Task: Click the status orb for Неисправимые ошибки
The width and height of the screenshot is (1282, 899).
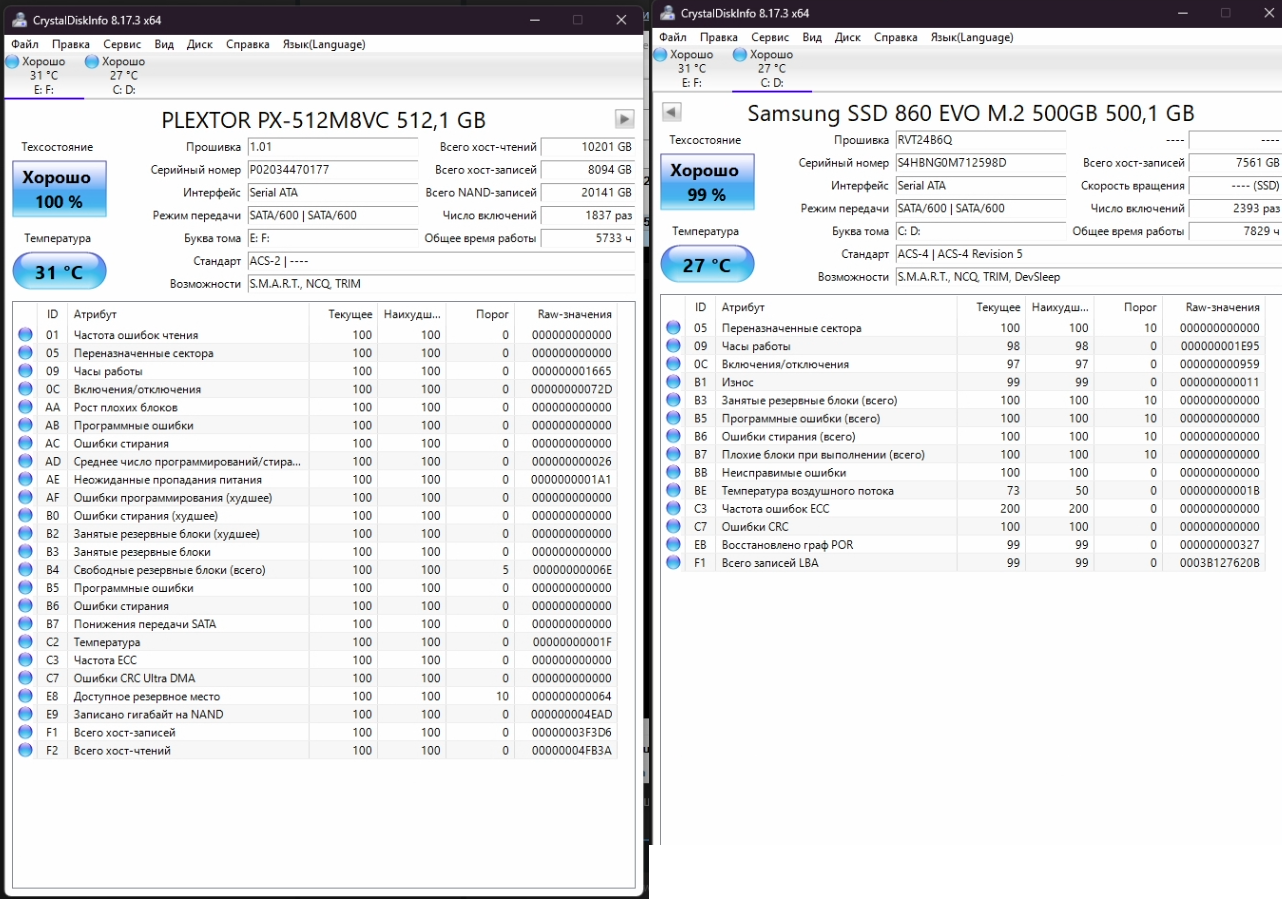Action: (674, 473)
